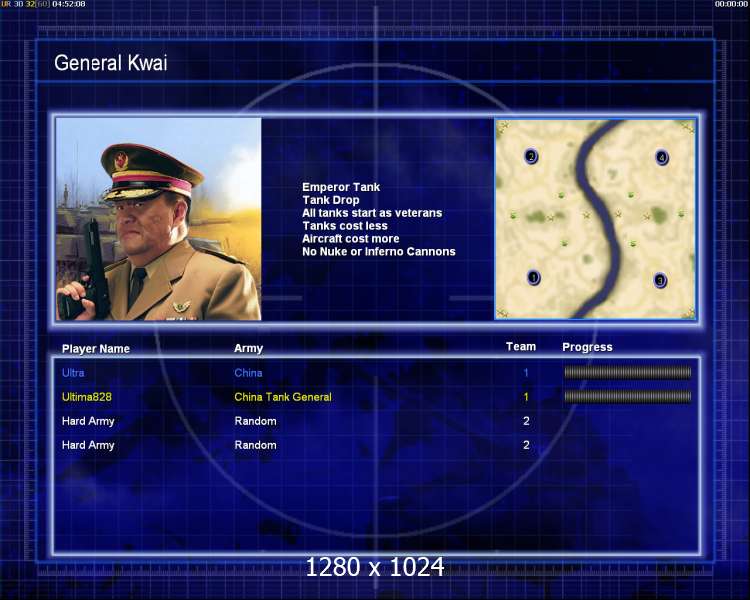
Task: Click the Team column header
Action: coord(521,347)
